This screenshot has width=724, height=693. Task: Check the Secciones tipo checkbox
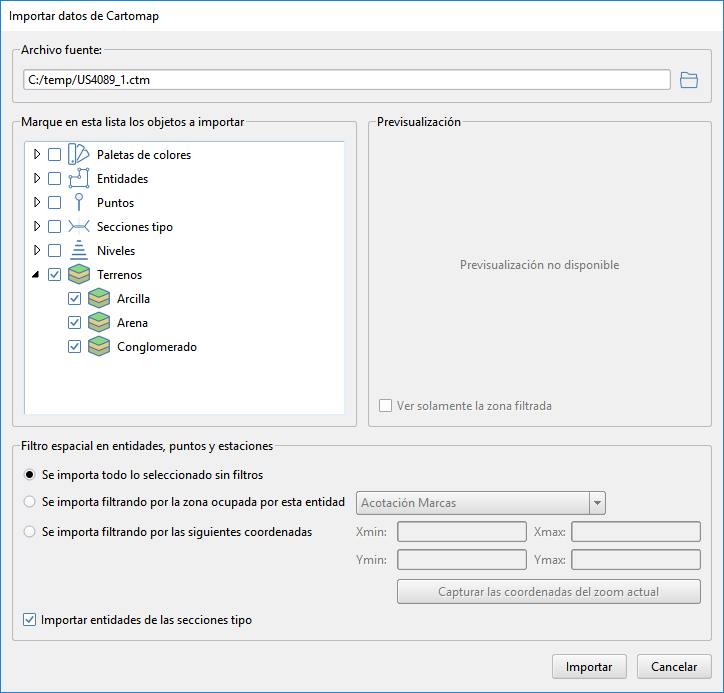coord(54,226)
